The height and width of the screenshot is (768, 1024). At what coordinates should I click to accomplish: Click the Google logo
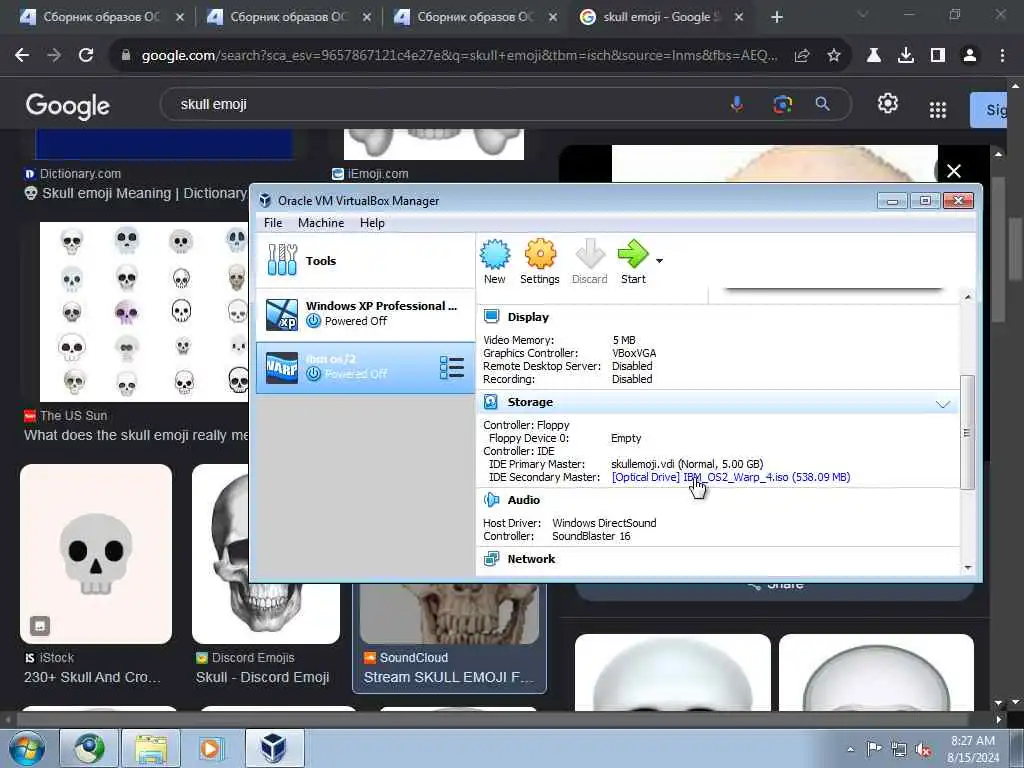pos(68,106)
